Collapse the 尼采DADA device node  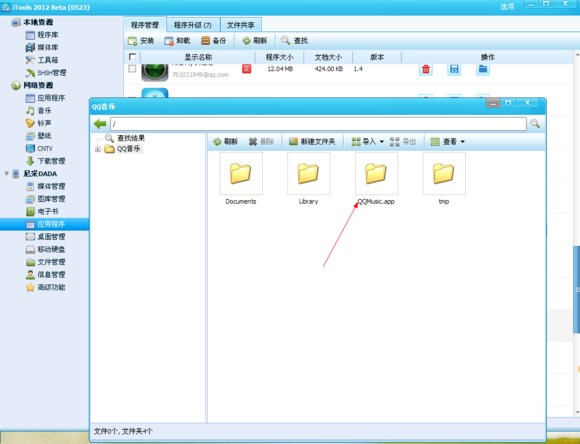point(6,173)
